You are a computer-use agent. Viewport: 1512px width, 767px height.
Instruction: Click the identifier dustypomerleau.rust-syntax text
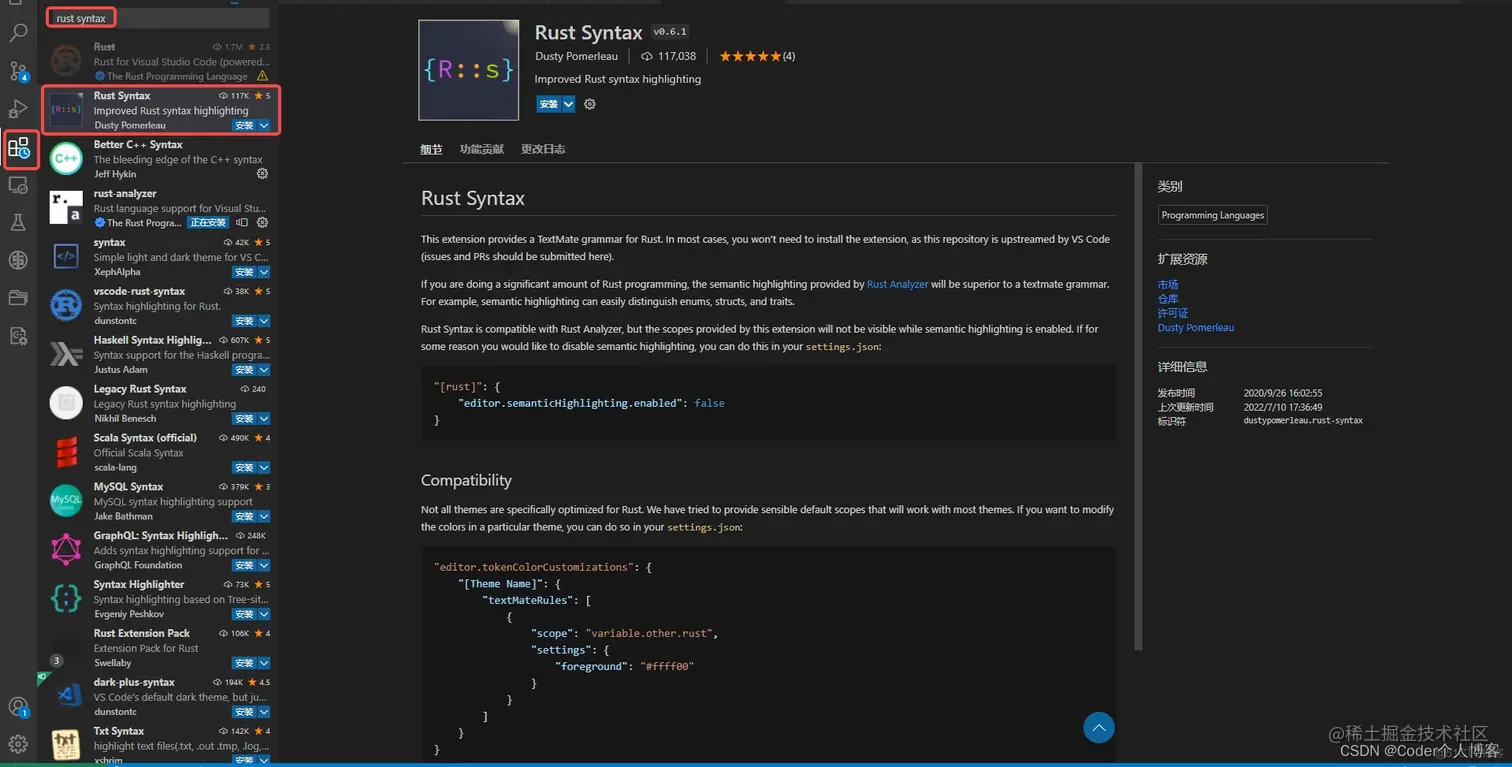point(1303,421)
